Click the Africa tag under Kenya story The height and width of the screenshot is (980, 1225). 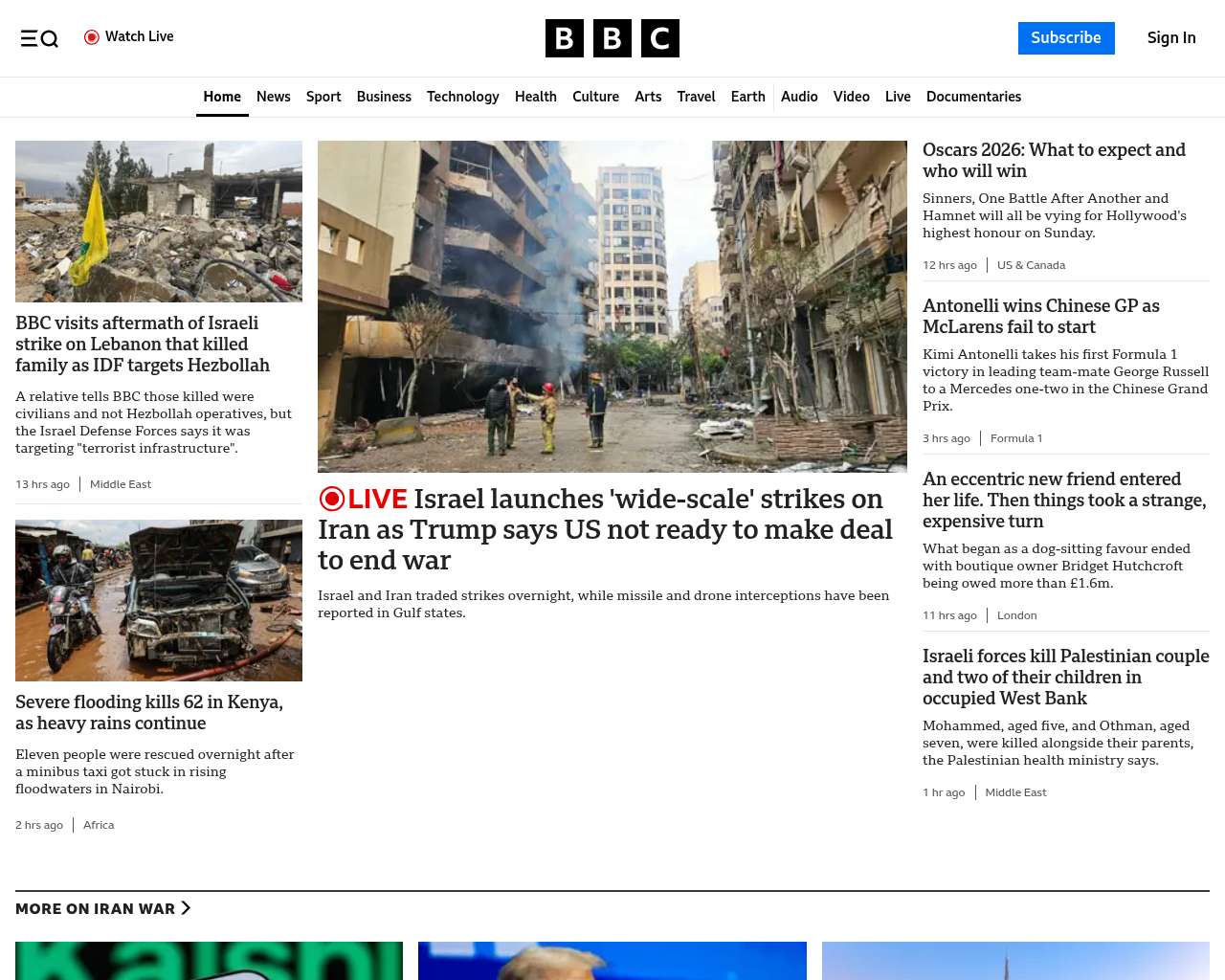tap(99, 825)
